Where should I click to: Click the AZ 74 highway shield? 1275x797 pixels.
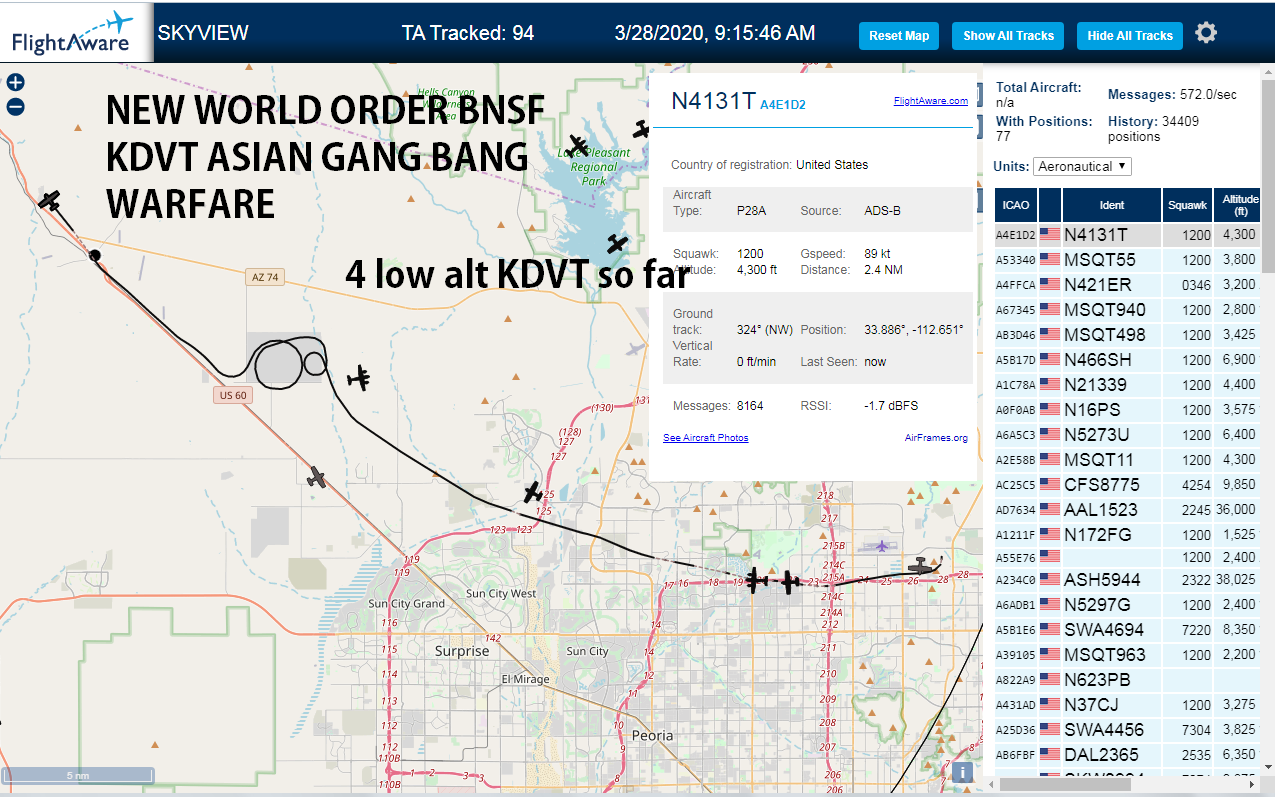pyautogui.click(x=266, y=277)
